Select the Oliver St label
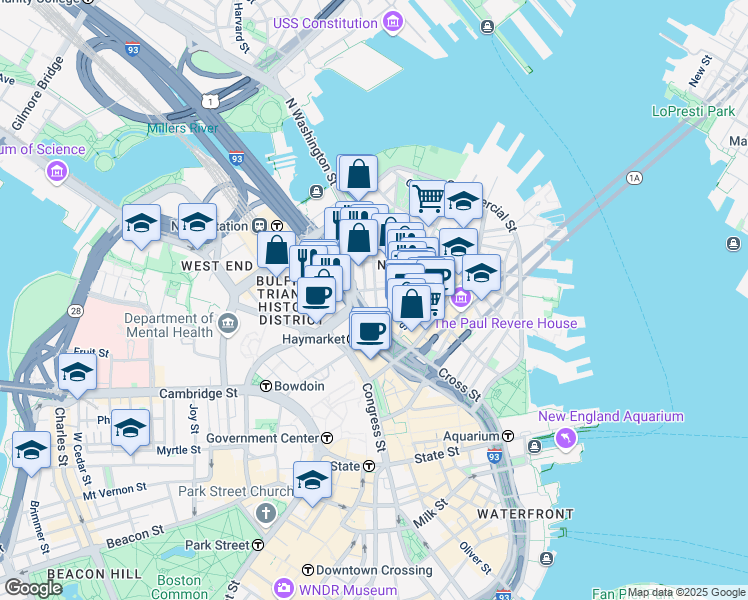Image resolution: width=748 pixels, height=600 pixels. [x=475, y=558]
